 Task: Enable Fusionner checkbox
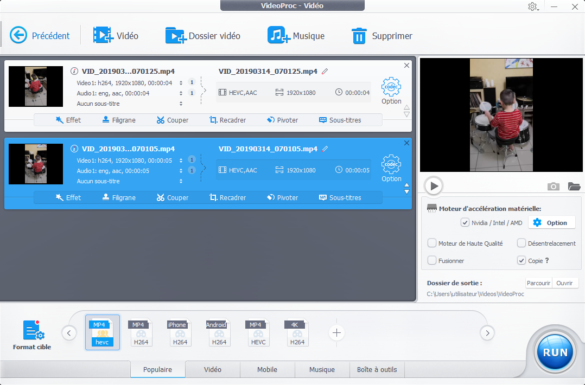pyautogui.click(x=432, y=260)
